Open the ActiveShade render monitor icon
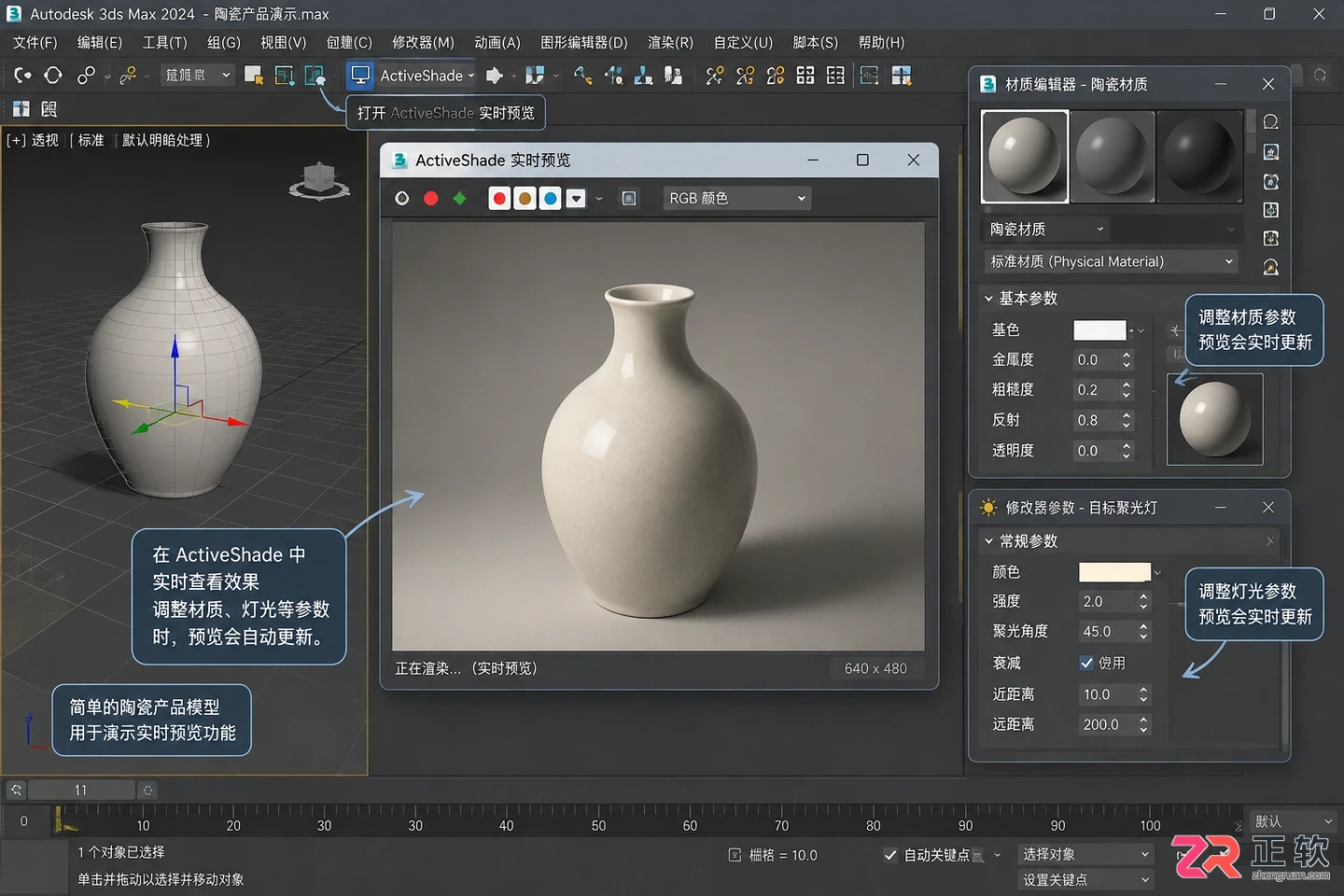This screenshot has height=896, width=1344. point(360,76)
